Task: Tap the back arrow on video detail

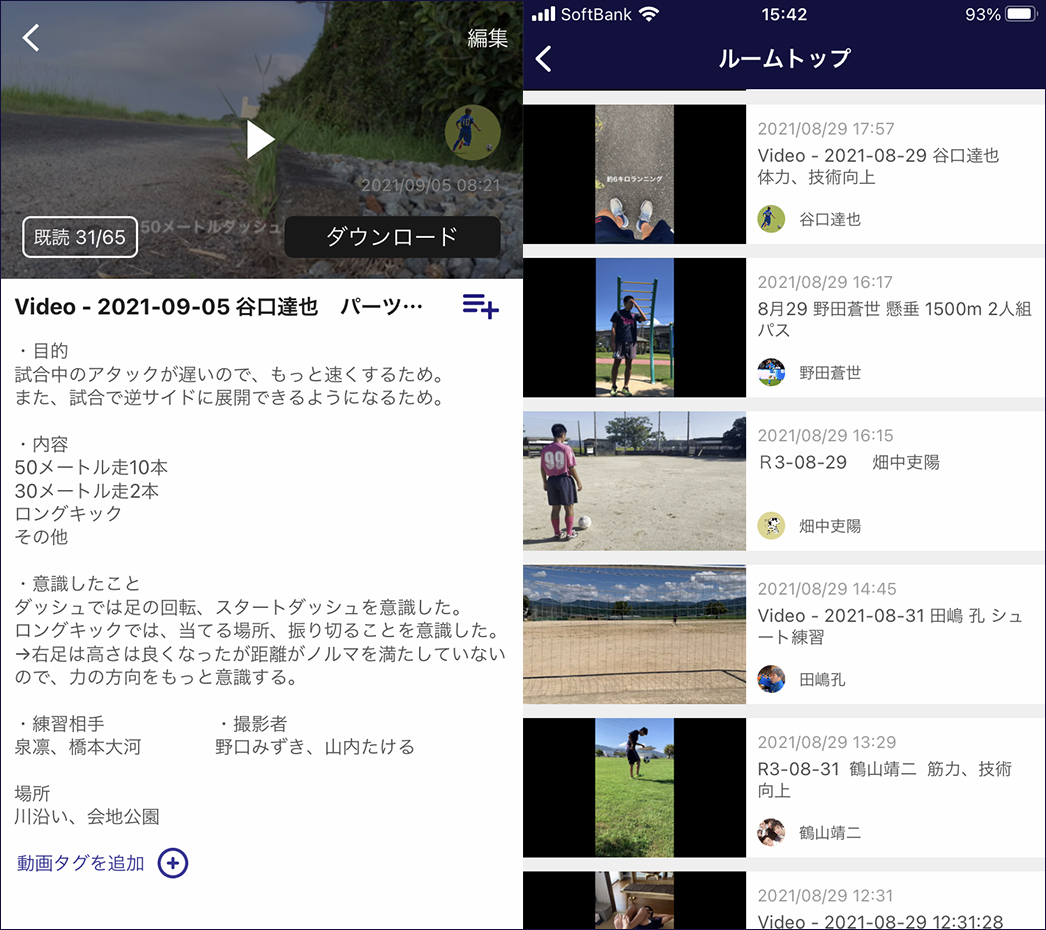Action: point(32,38)
